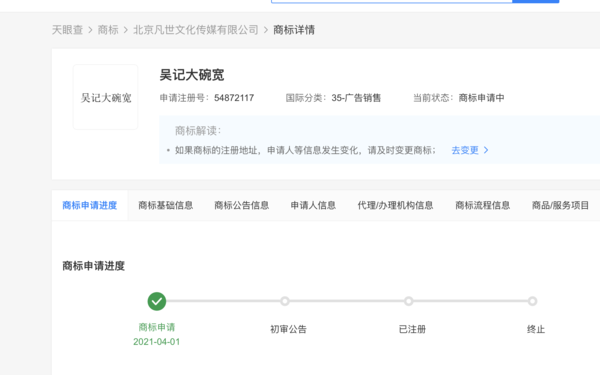Select registration number 54872117

point(234,98)
